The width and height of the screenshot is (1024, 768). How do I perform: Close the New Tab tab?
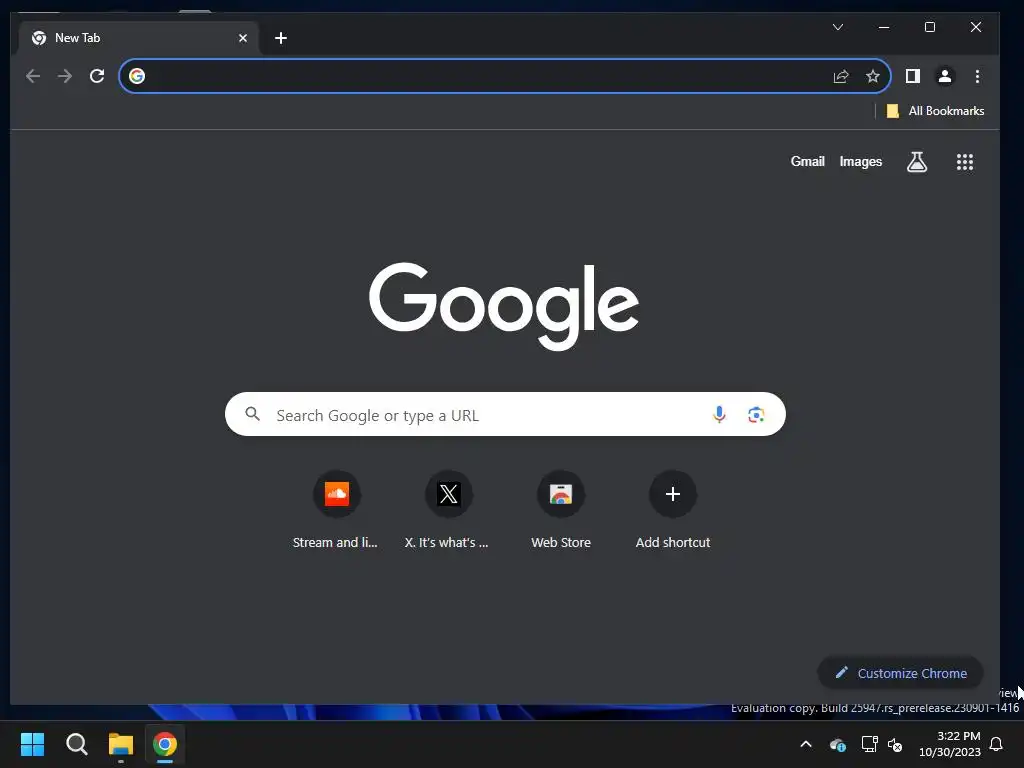click(x=243, y=38)
